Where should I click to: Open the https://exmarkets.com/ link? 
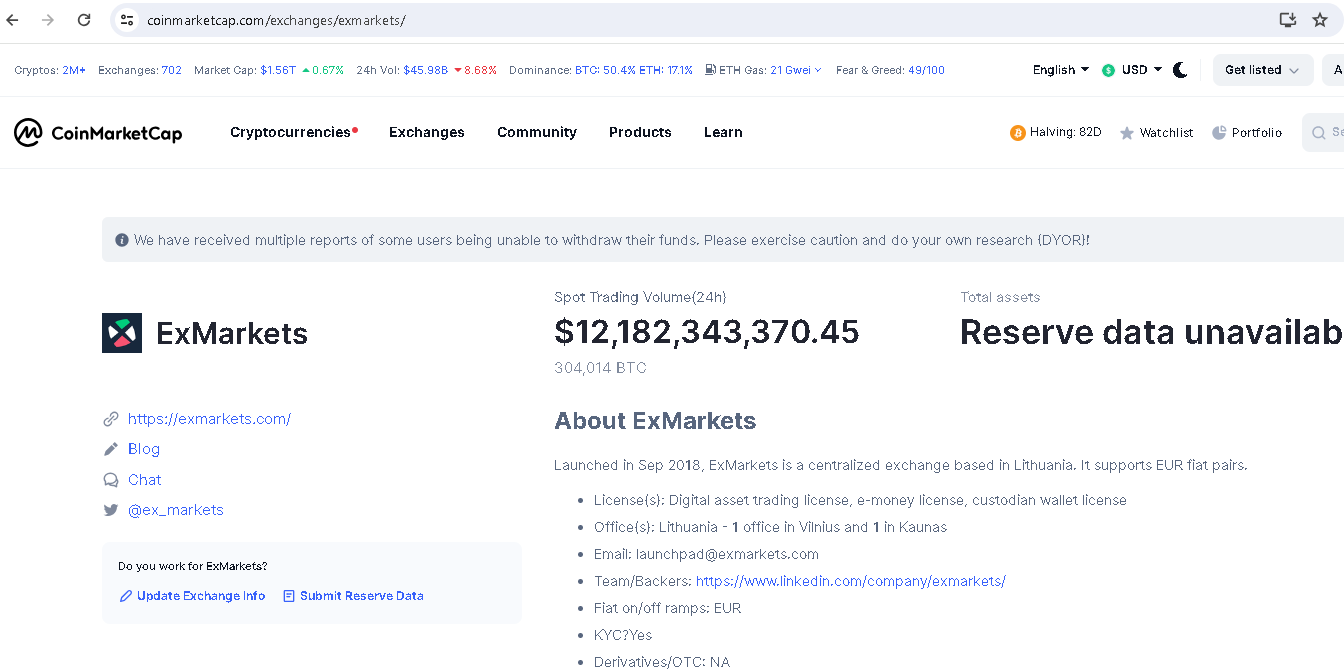[x=209, y=419]
